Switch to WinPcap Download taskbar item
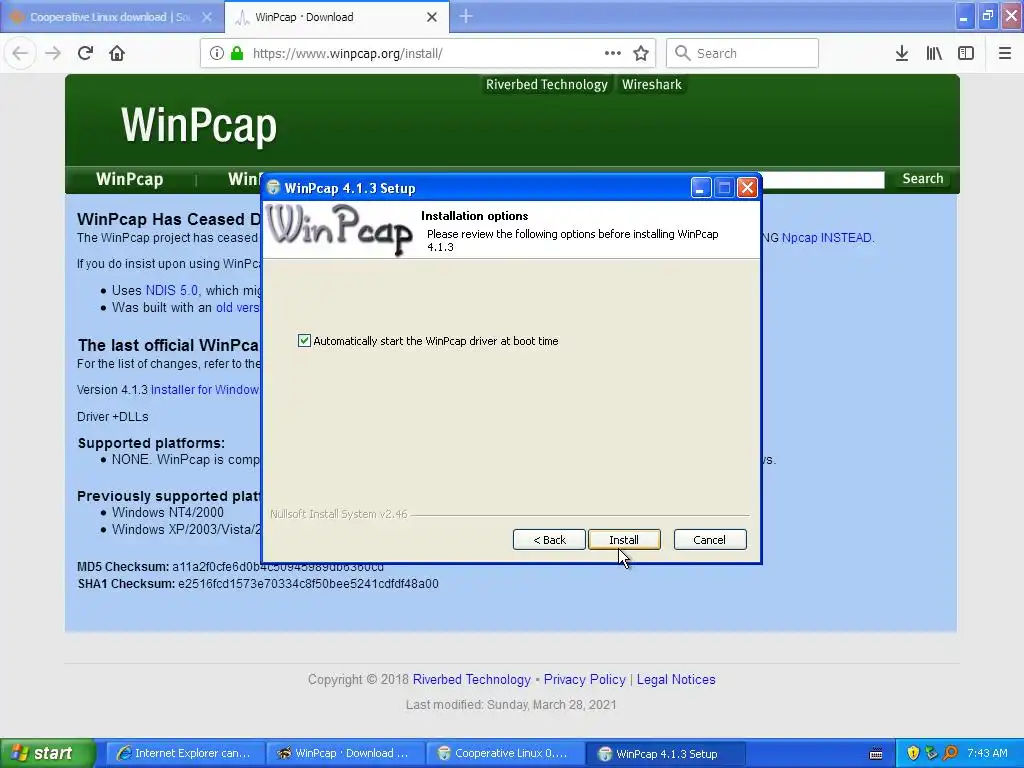1024x768 pixels. [x=344, y=753]
